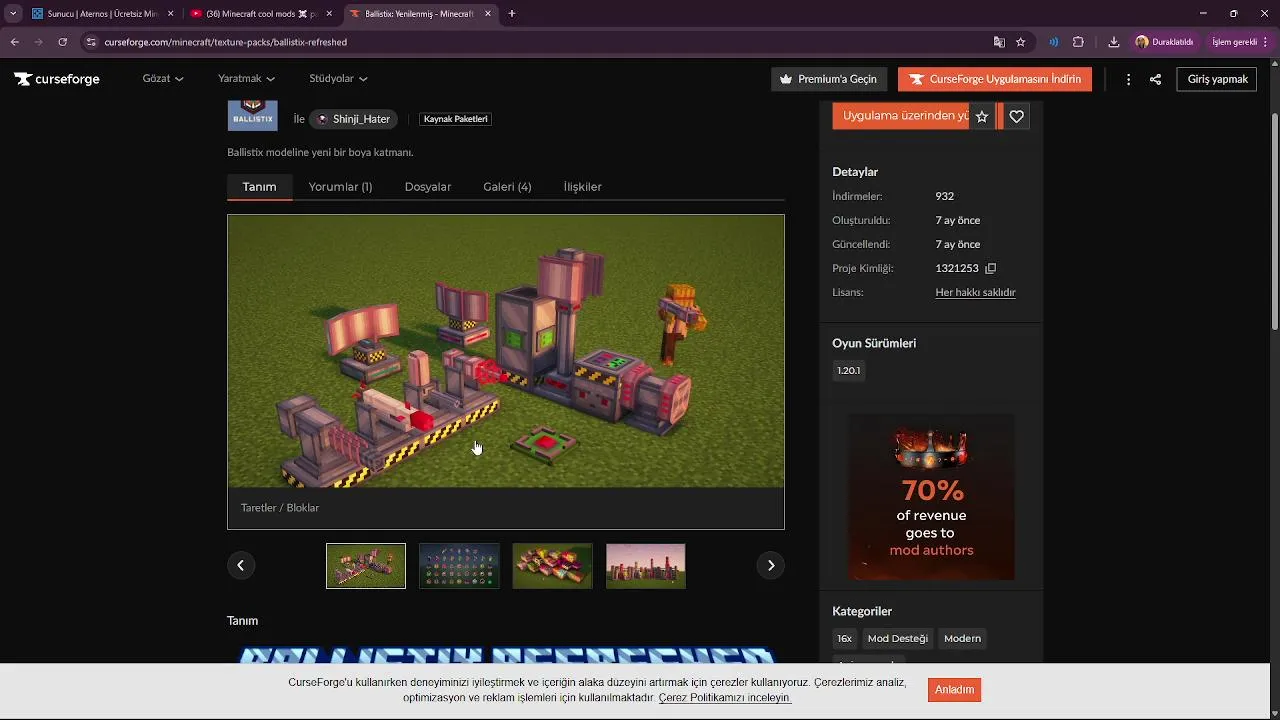The image size is (1280, 720).
Task: Expand the Stüdyolar menu
Action: tap(338, 79)
